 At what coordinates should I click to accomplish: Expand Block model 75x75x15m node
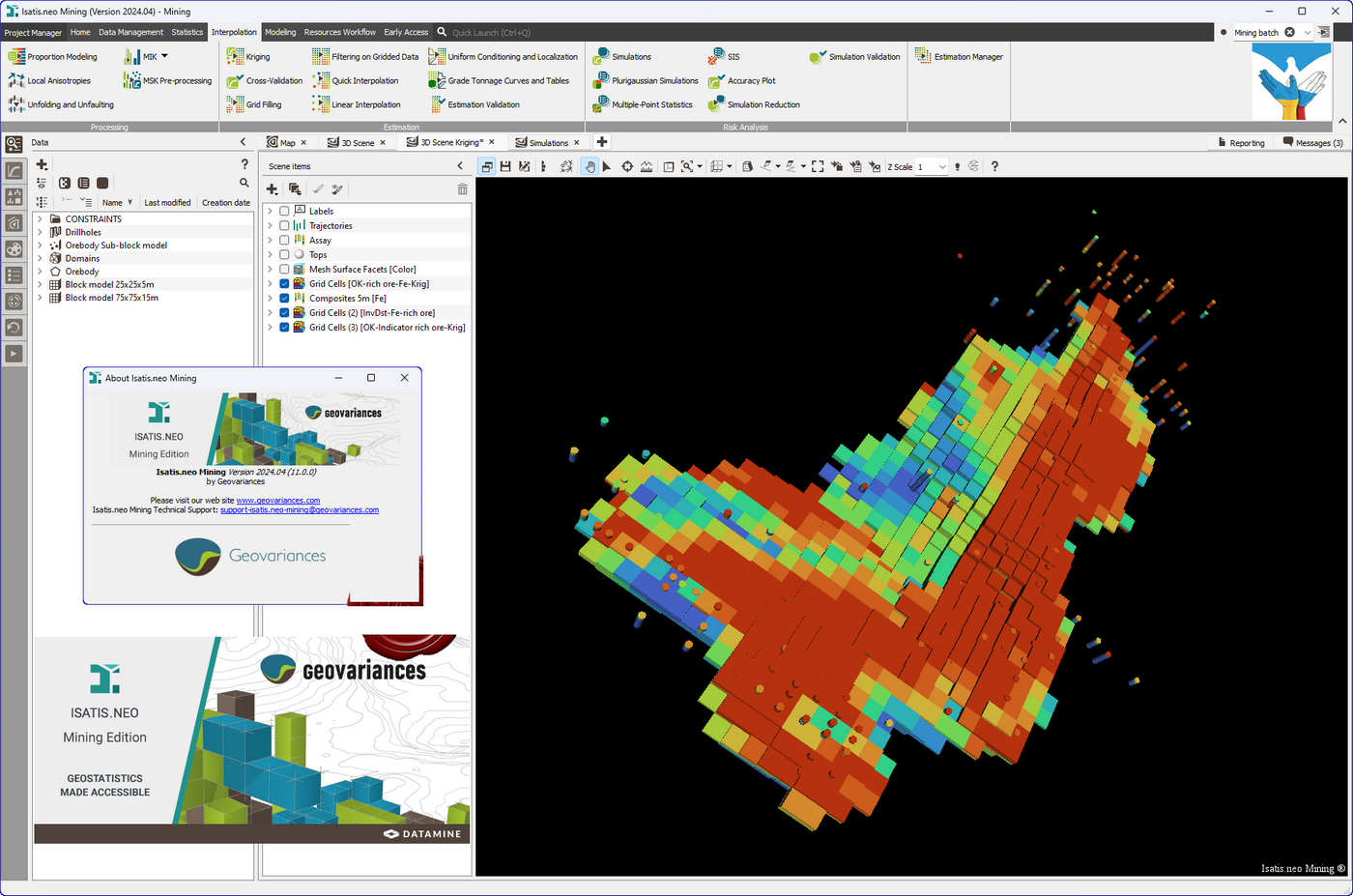tap(40, 298)
